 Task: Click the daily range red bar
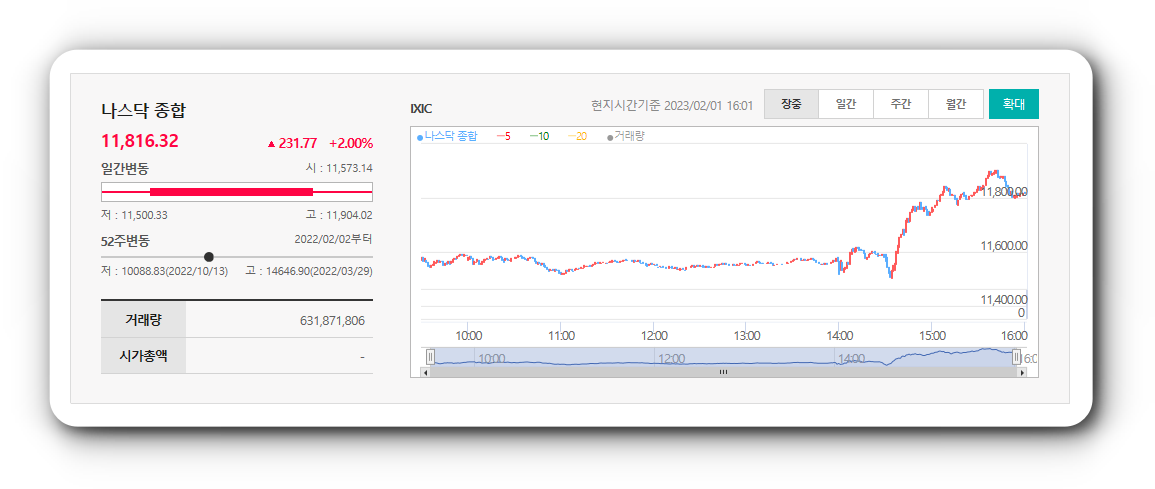coord(231,191)
